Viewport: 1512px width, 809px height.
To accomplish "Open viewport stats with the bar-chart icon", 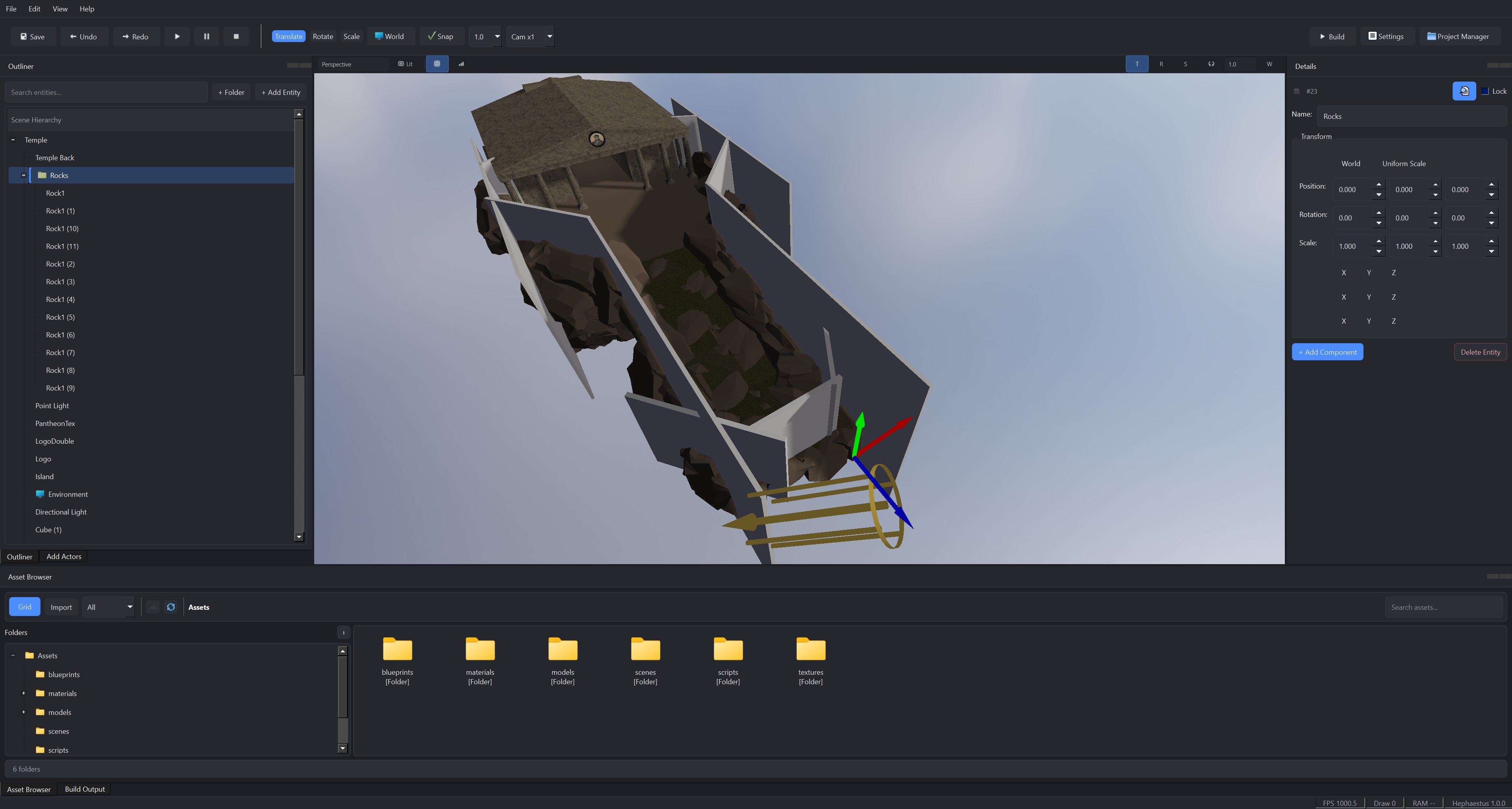I will 461,63.
